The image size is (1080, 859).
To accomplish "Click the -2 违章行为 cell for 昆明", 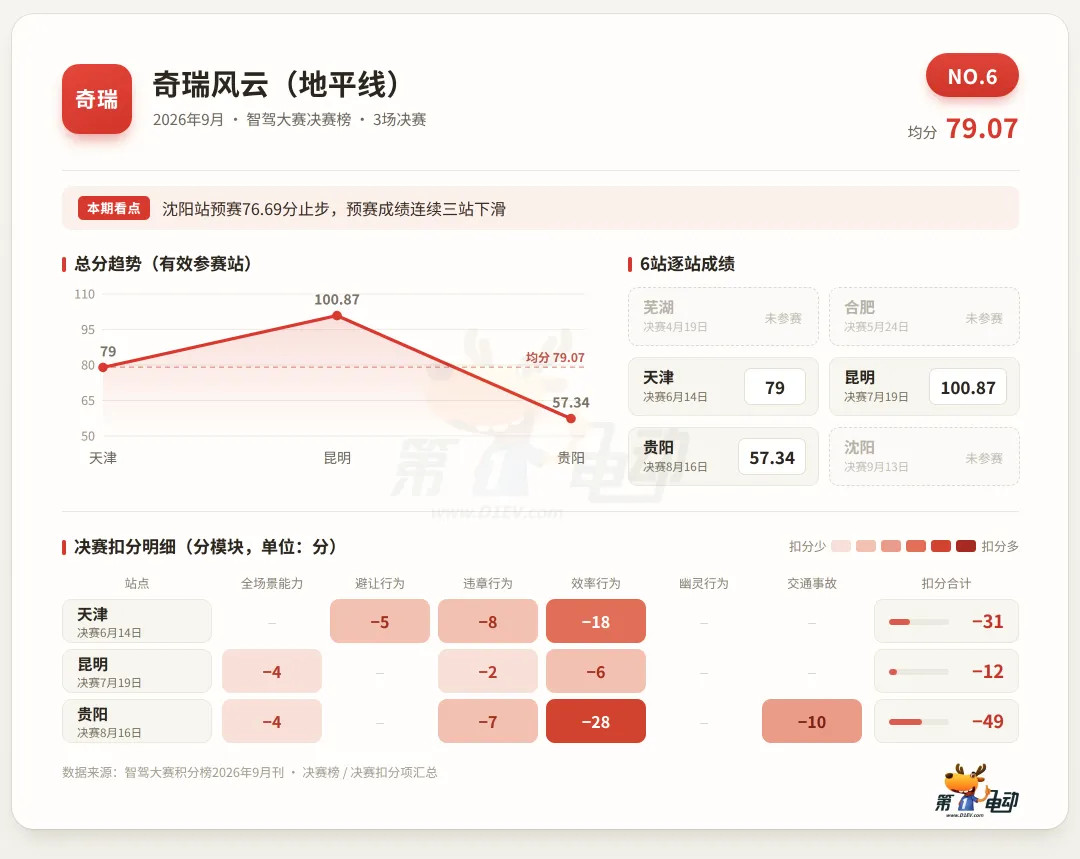I will 488,671.
